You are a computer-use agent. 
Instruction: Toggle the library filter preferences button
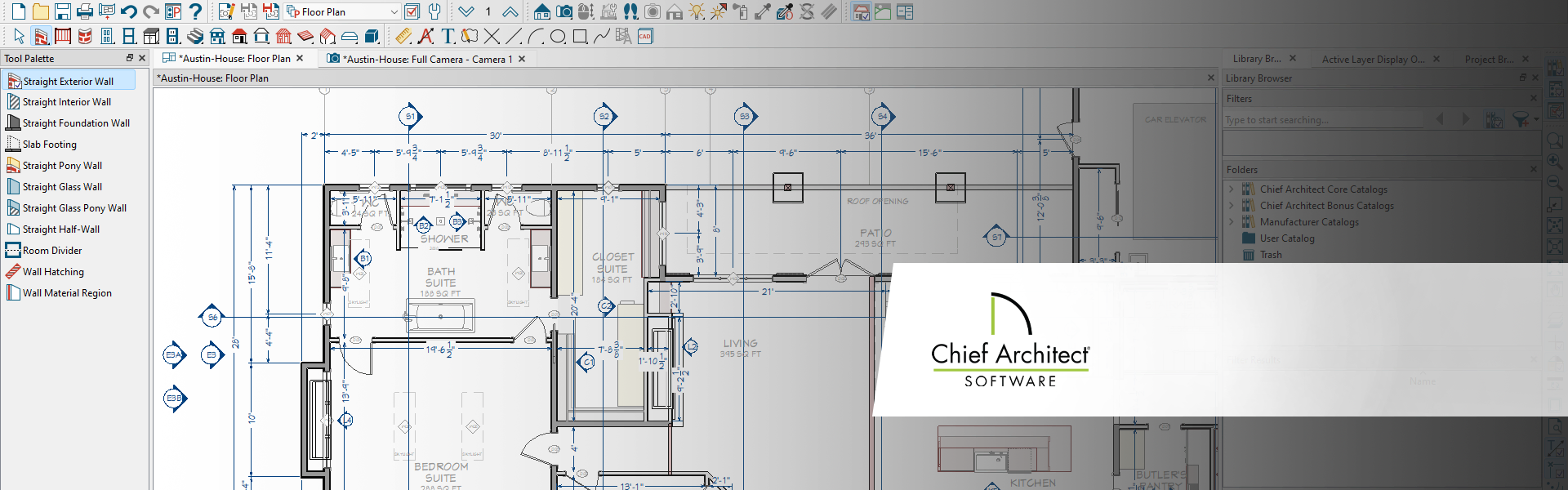pyautogui.click(x=1494, y=120)
